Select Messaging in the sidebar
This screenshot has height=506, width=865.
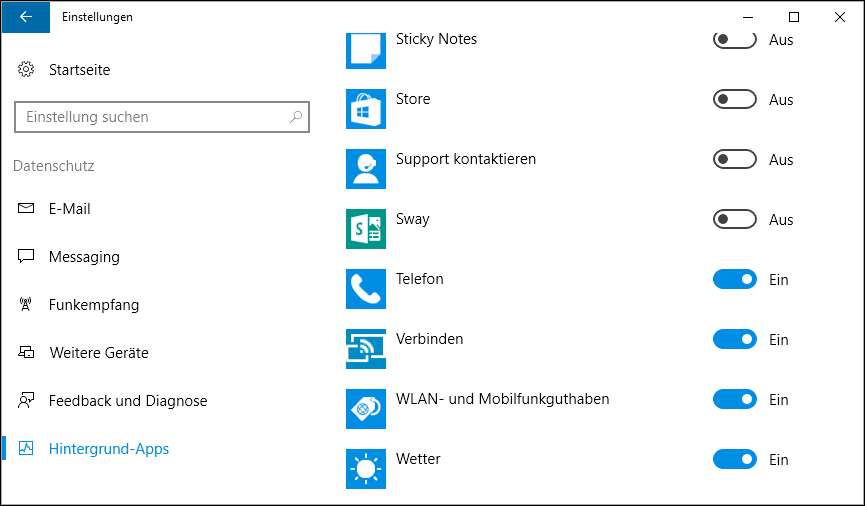tap(83, 257)
